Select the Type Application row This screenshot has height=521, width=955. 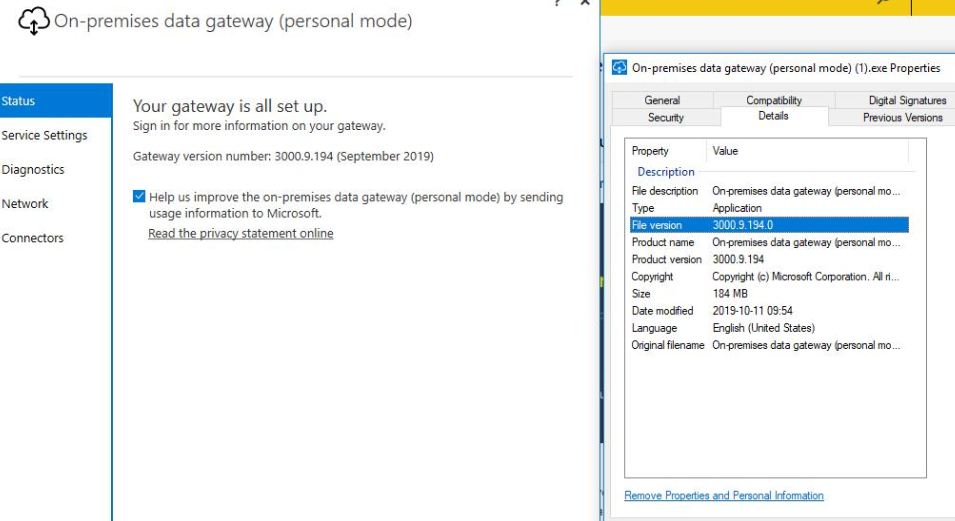coord(769,208)
